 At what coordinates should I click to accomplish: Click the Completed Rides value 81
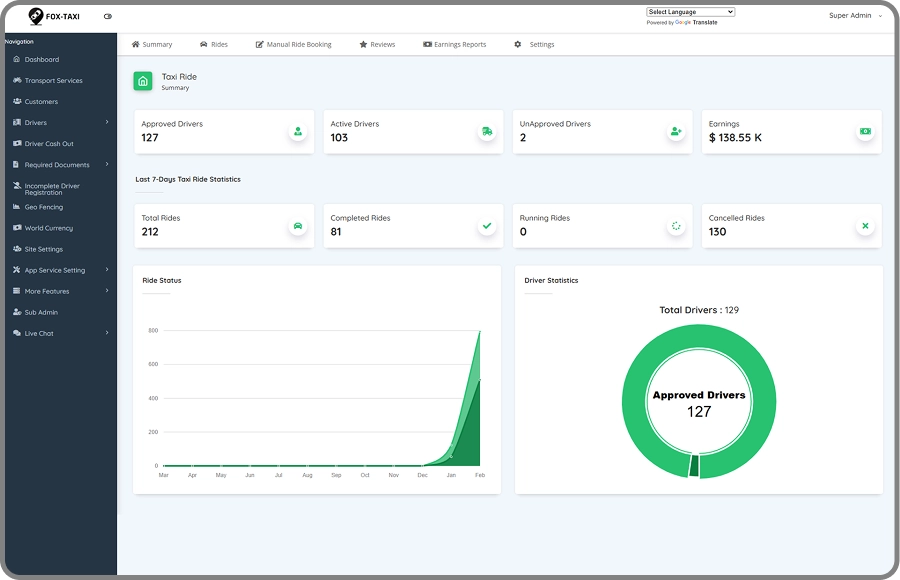click(x=336, y=231)
